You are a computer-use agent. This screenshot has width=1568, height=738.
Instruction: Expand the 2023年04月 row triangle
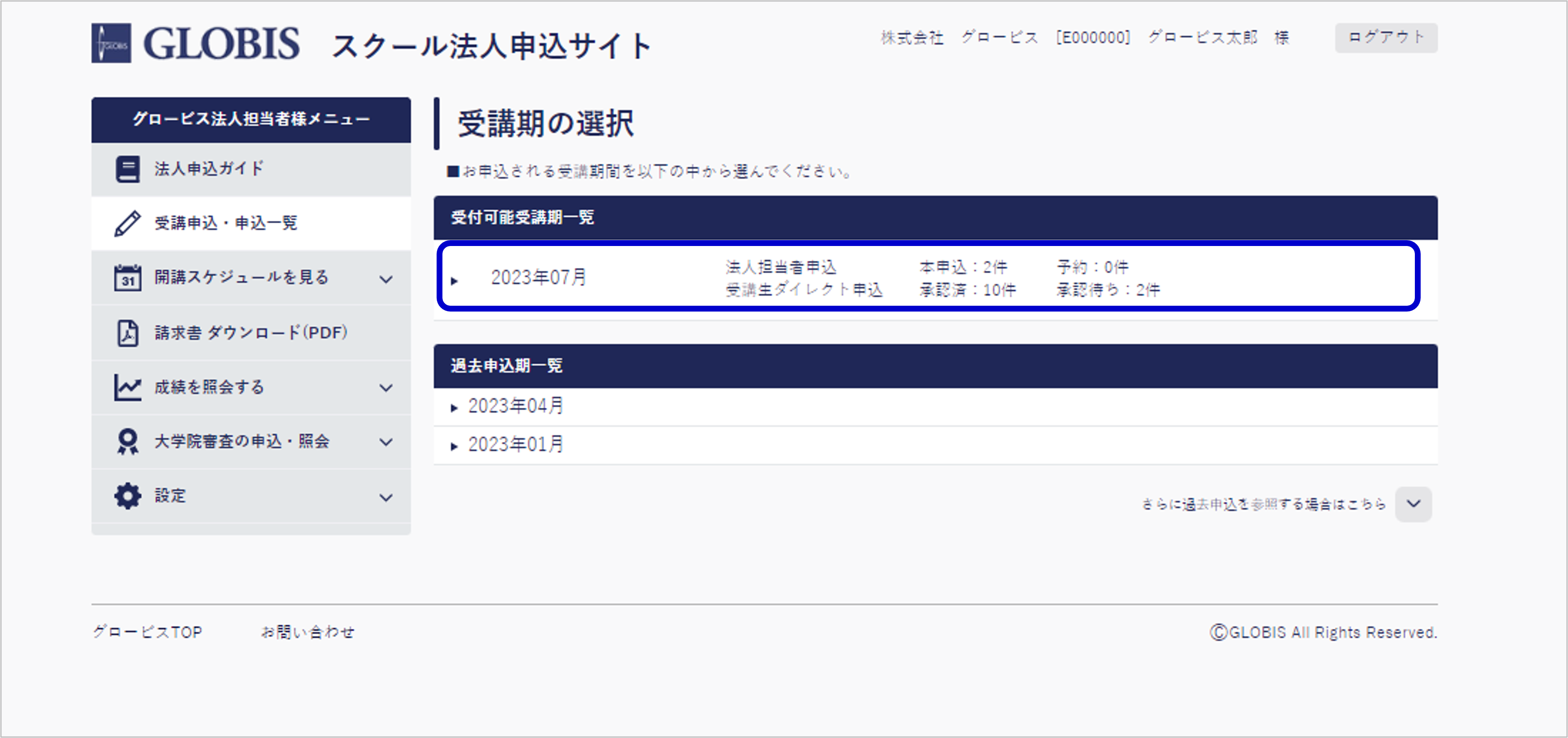tap(454, 408)
